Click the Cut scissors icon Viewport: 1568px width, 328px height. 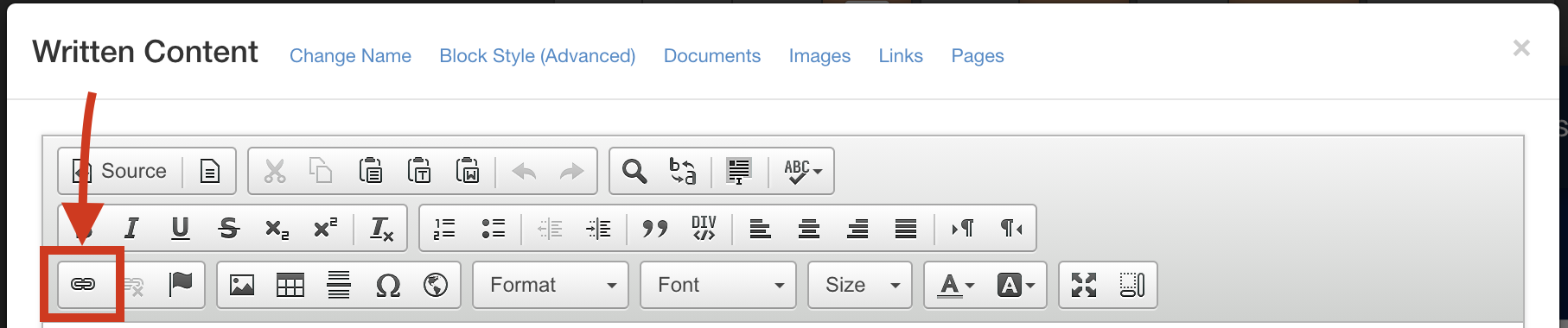pos(275,171)
